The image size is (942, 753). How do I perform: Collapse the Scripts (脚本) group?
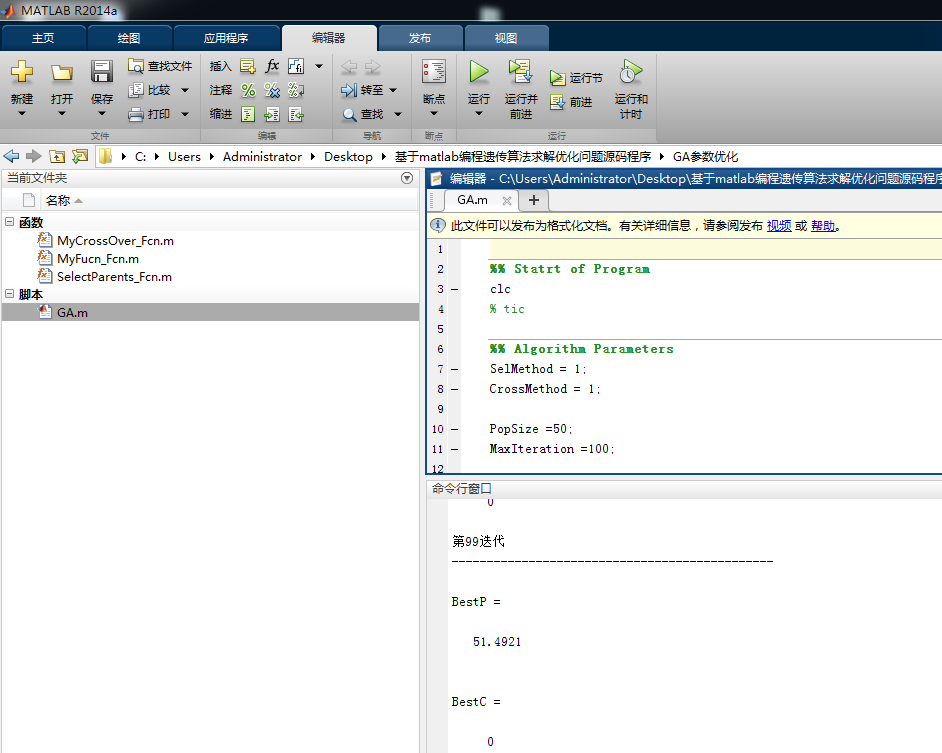(10, 294)
